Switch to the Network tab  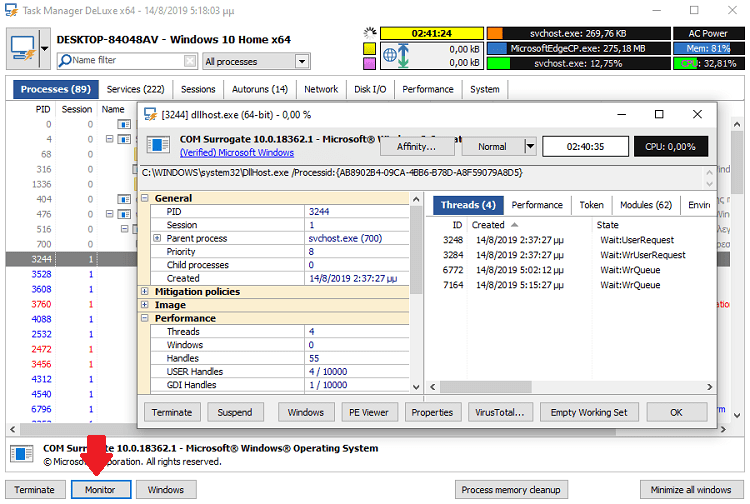pos(321,89)
